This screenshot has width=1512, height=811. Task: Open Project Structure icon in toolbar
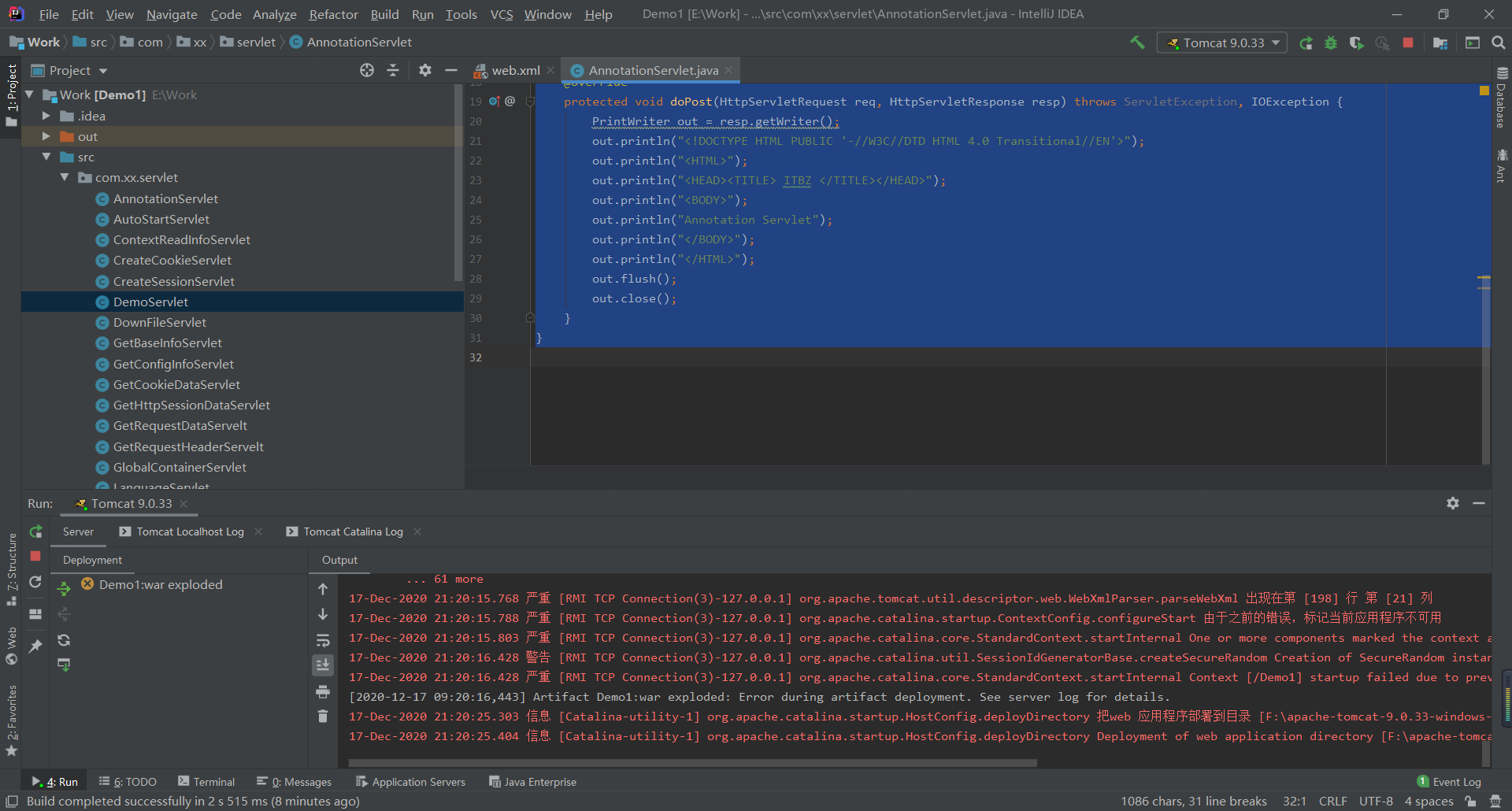pyautogui.click(x=1440, y=43)
